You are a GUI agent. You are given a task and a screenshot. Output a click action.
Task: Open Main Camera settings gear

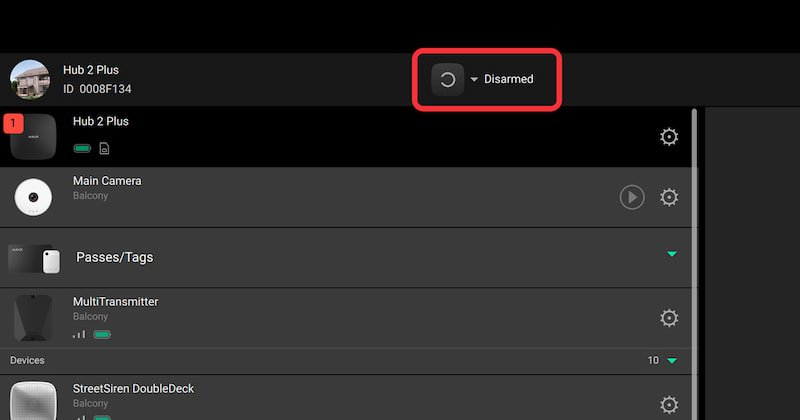[x=669, y=197]
